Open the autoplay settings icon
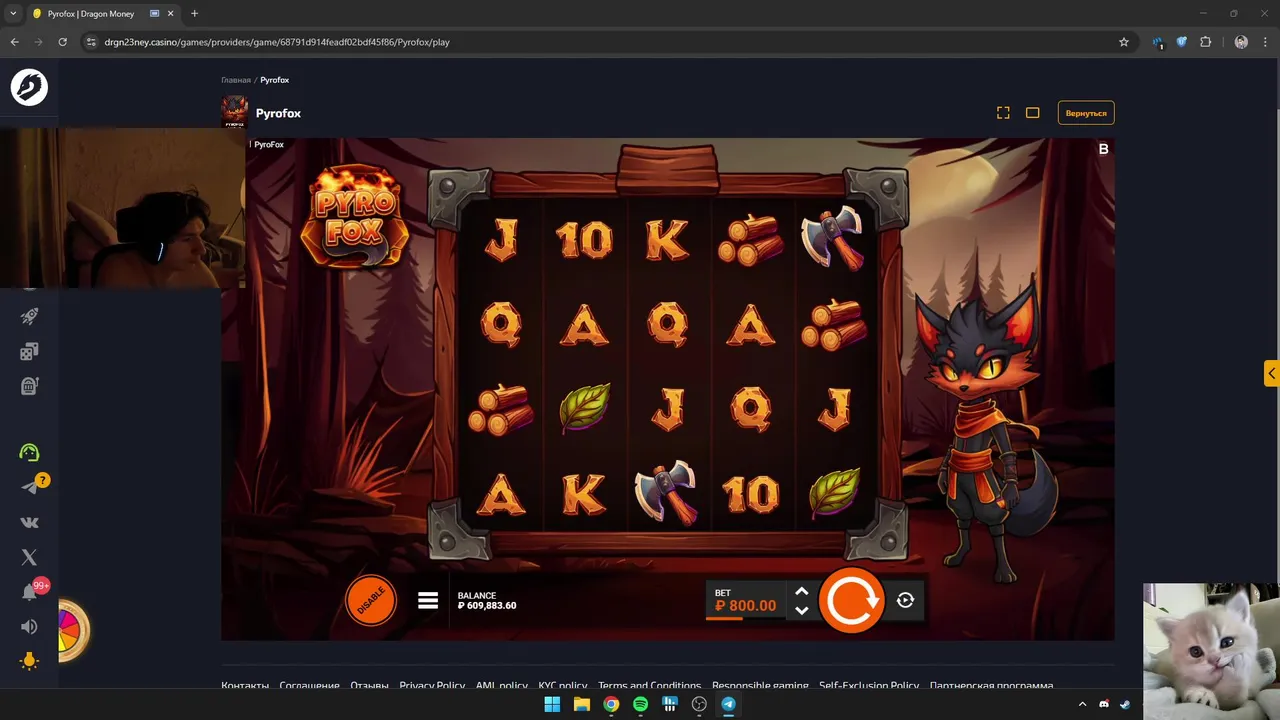Viewport: 1280px width, 720px height. [x=905, y=600]
